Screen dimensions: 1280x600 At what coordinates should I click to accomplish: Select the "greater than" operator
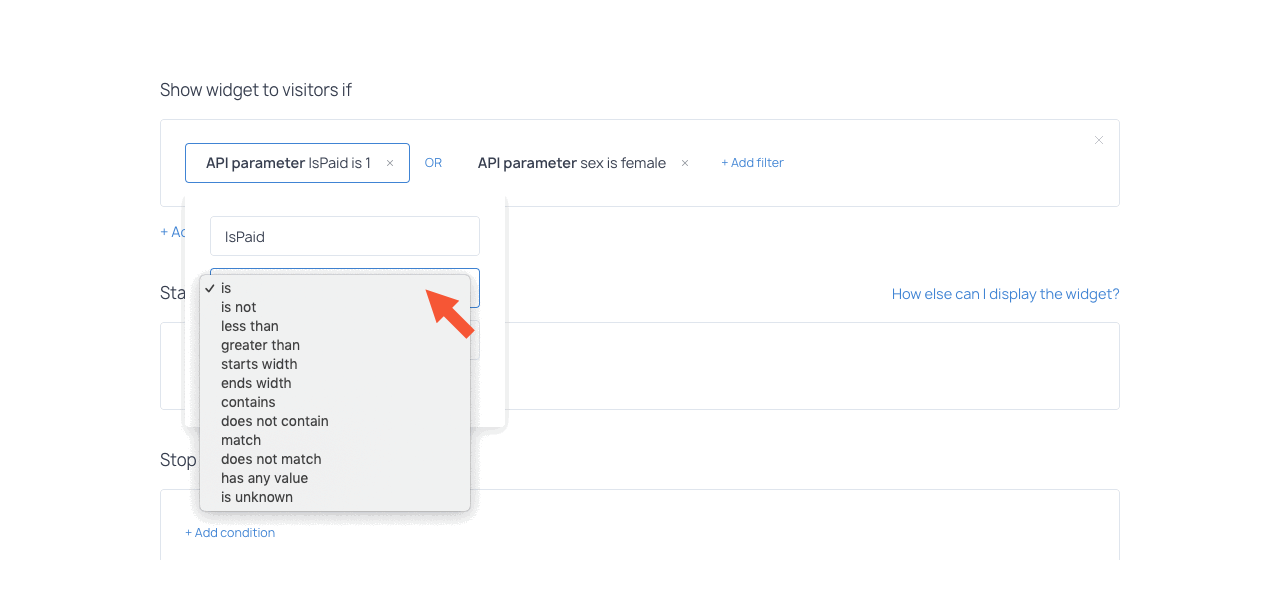pos(260,345)
